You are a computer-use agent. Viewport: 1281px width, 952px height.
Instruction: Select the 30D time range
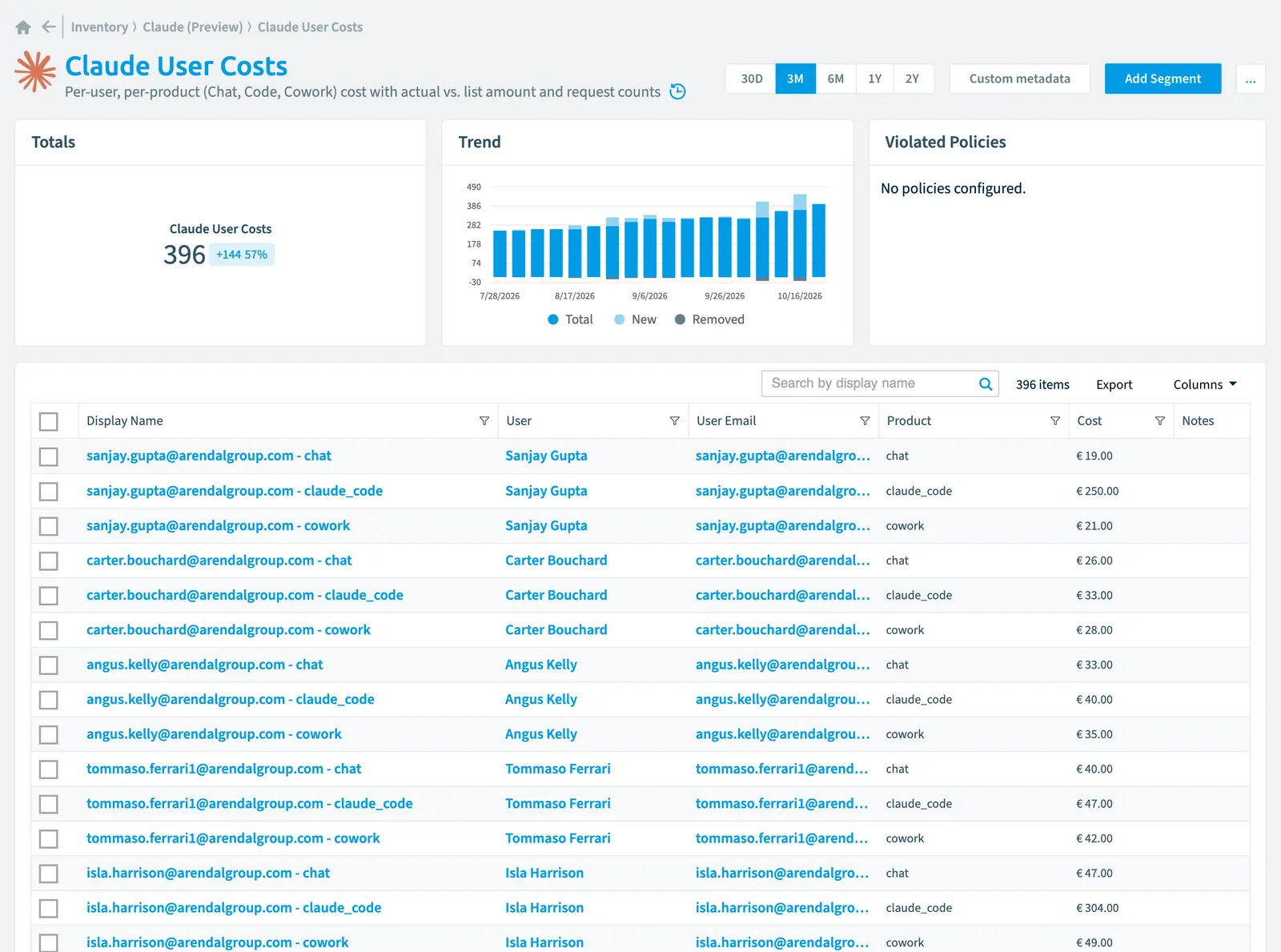(x=751, y=79)
